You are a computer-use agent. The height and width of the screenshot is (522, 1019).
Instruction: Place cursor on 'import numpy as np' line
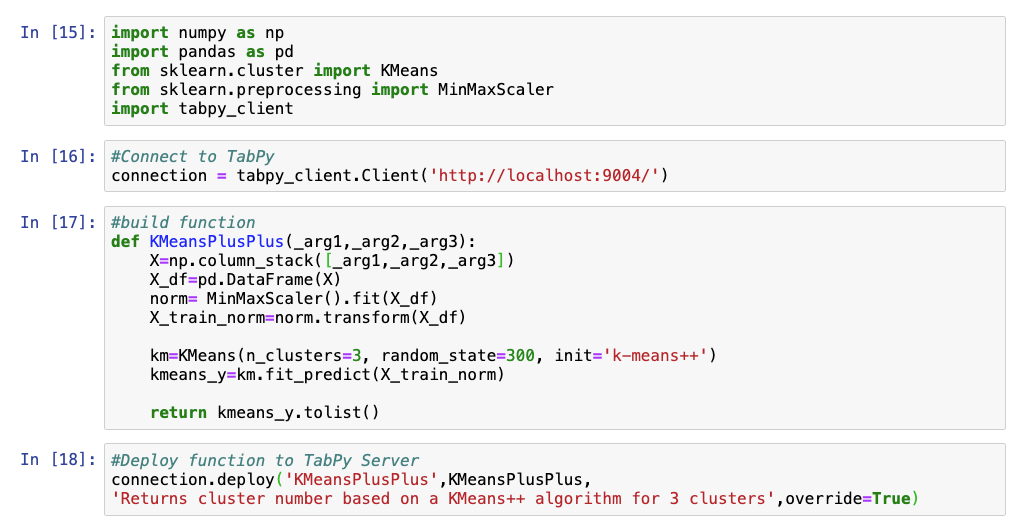[197, 33]
